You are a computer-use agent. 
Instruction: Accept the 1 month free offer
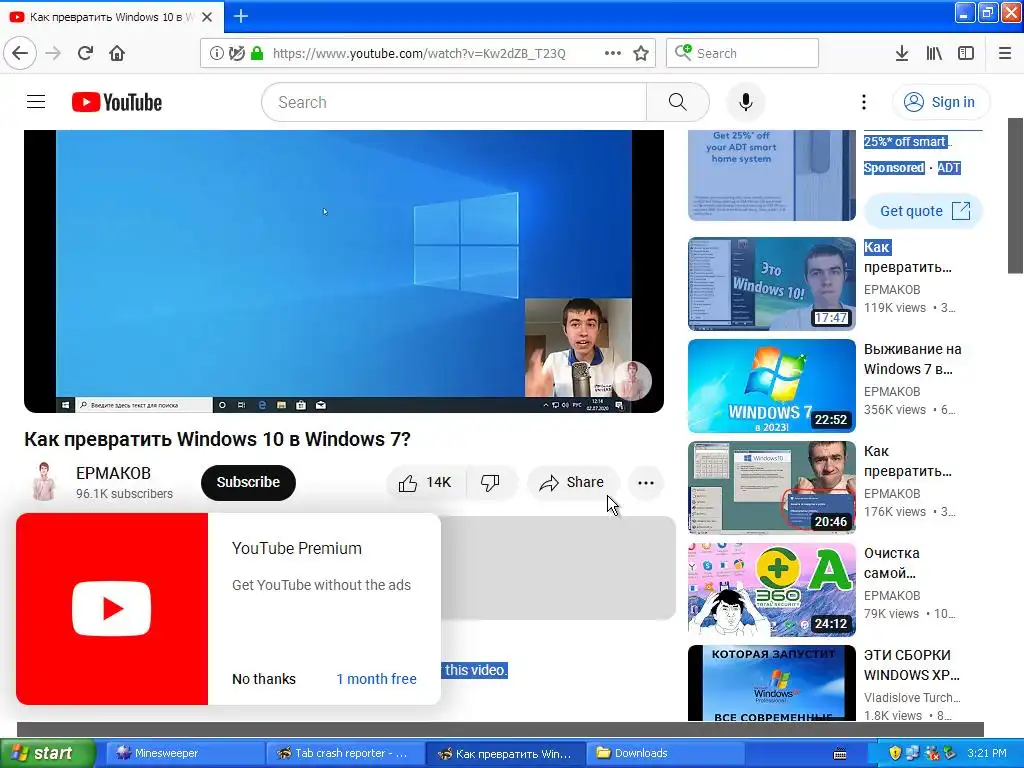(x=376, y=679)
